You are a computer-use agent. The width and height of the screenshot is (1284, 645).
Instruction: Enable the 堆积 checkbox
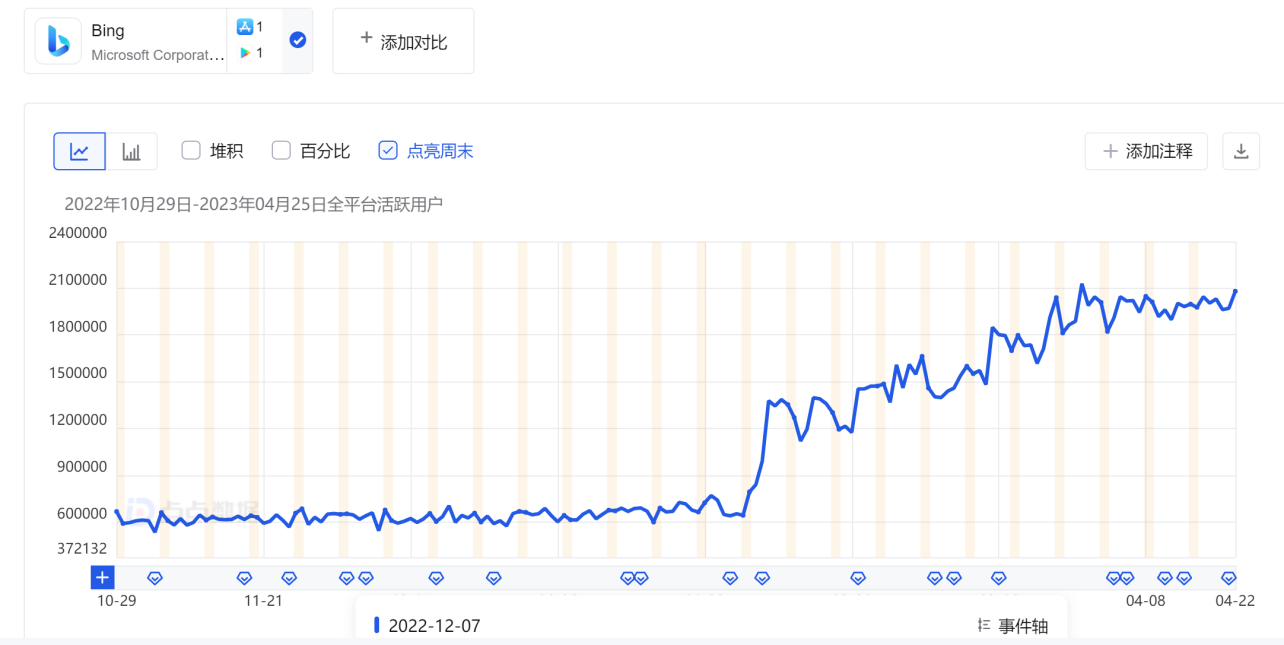point(190,150)
